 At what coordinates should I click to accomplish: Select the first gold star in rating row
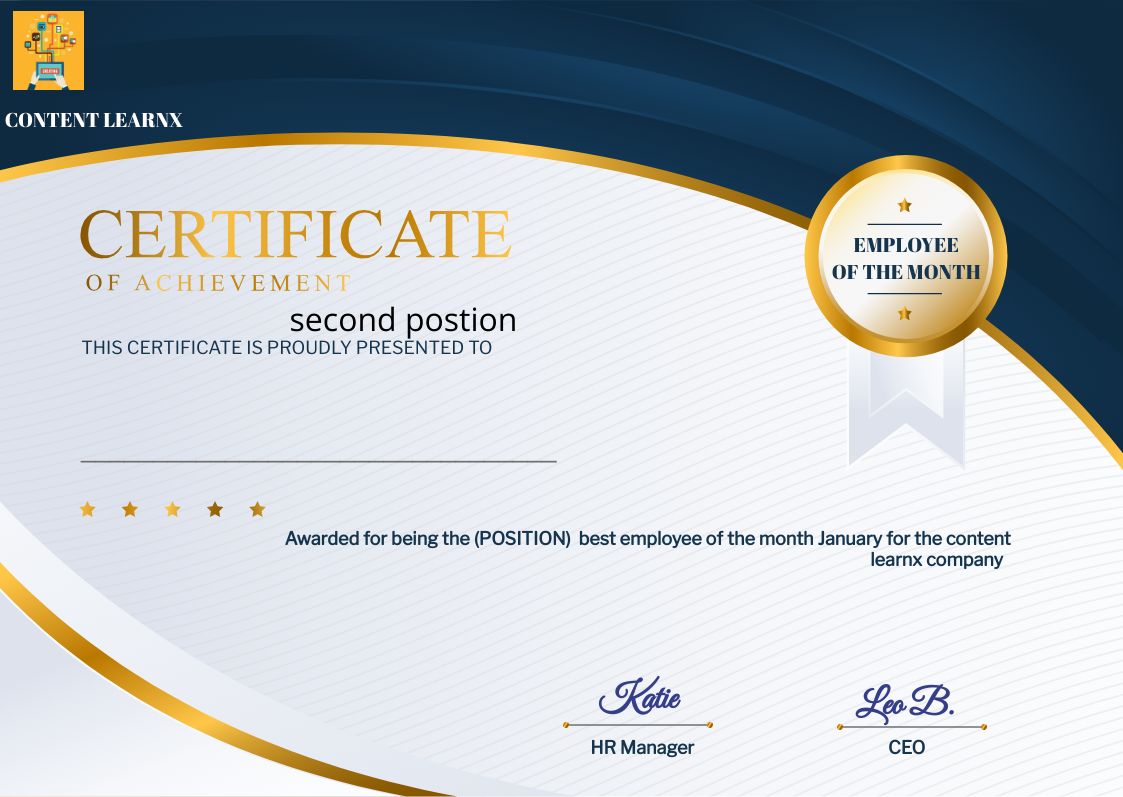(x=88, y=509)
